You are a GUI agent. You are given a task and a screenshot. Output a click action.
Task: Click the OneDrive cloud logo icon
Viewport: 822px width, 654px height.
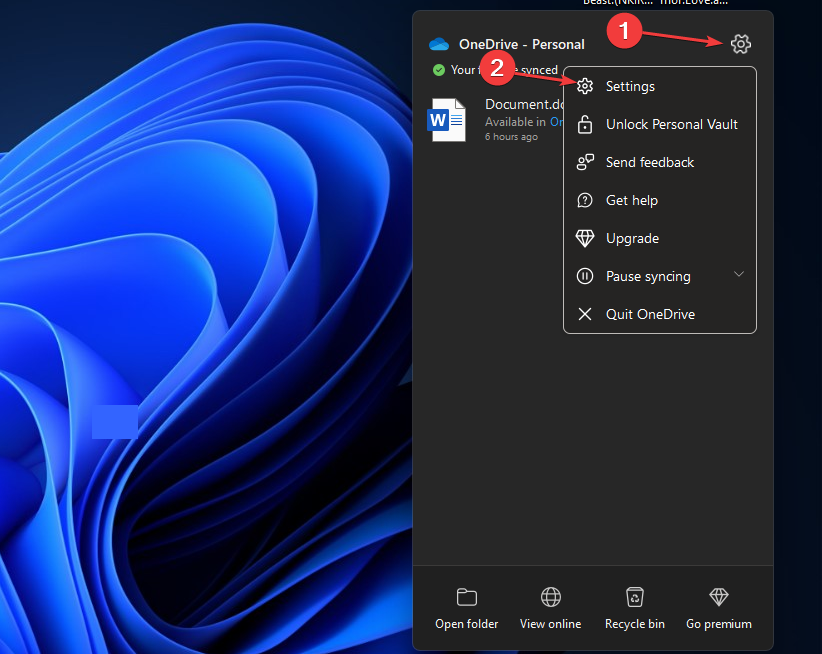pyautogui.click(x=439, y=44)
